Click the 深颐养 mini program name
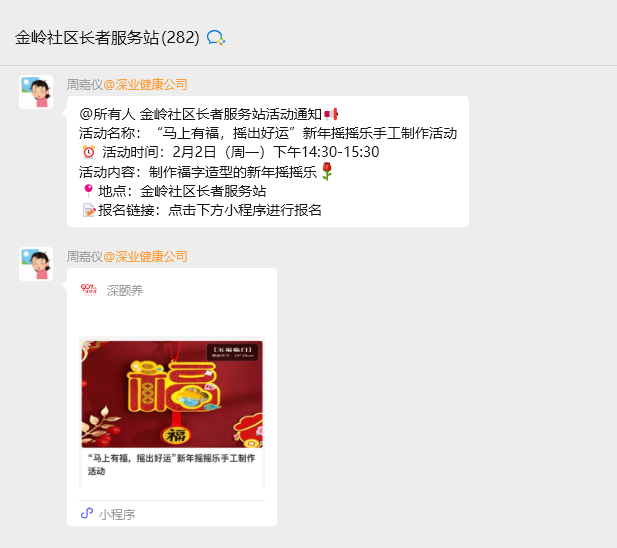Screen dimensions: 617x548 [x=125, y=291]
